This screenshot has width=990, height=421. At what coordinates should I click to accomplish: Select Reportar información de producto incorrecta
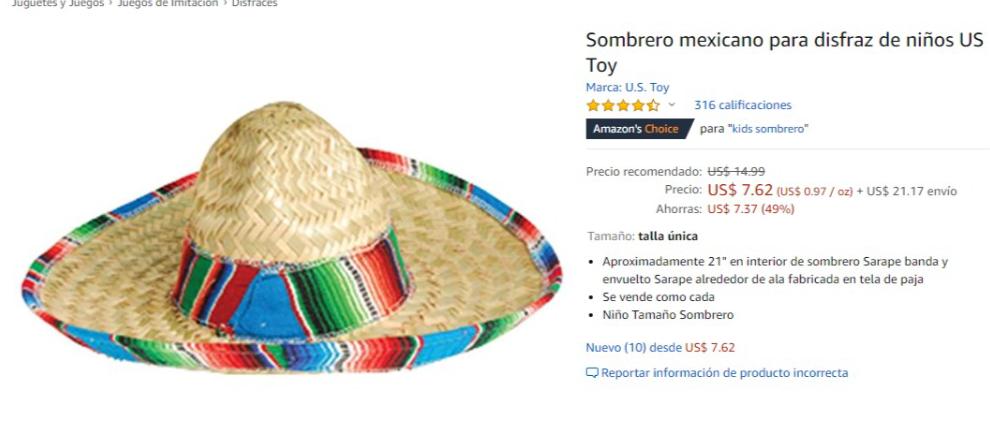tap(724, 373)
